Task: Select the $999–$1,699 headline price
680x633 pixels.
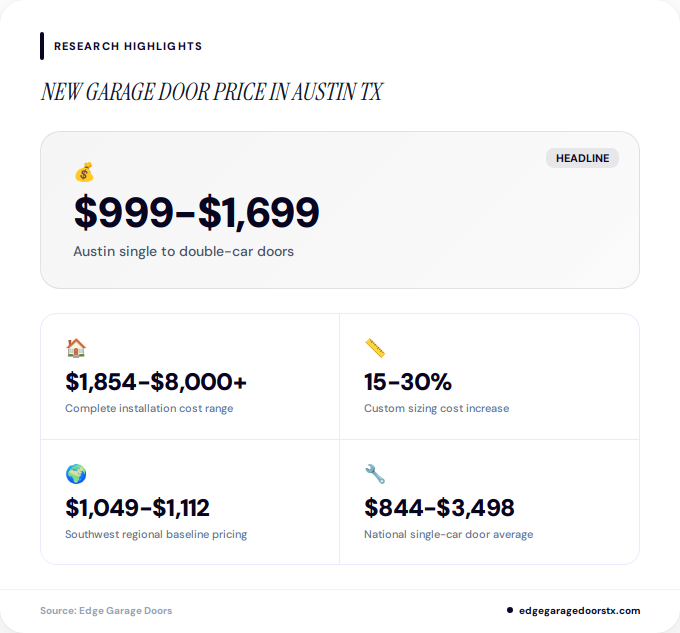Action: tap(196, 212)
